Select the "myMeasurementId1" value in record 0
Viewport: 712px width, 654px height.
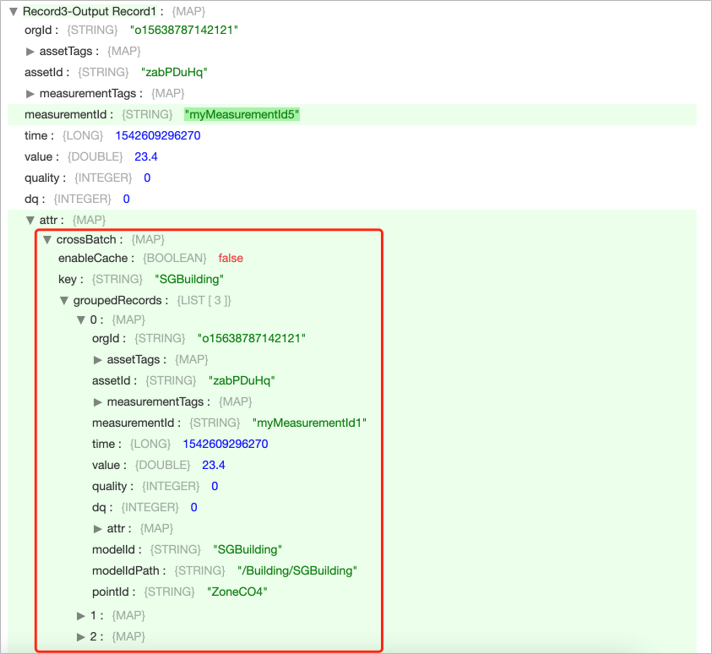click(x=310, y=423)
